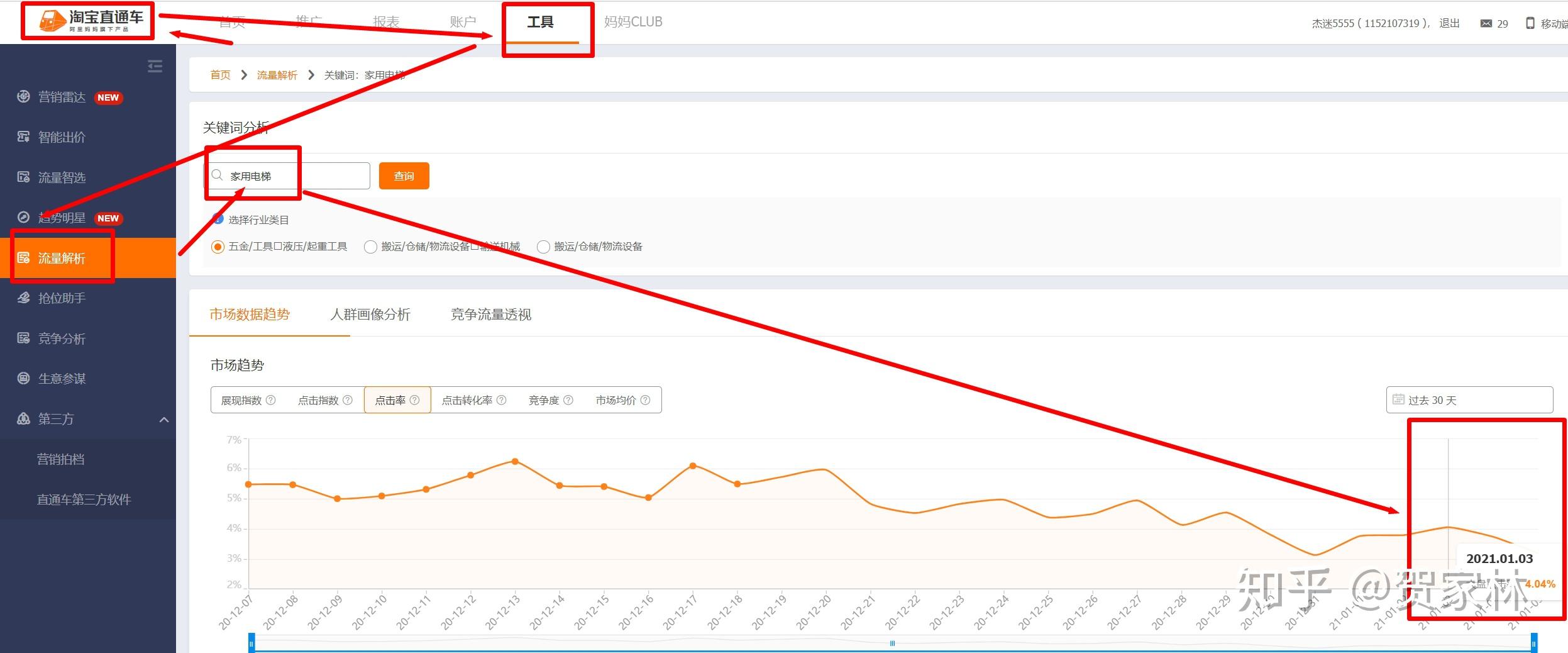Switch to the 竞争流量透视 tab
1568x653 pixels.
[491, 314]
